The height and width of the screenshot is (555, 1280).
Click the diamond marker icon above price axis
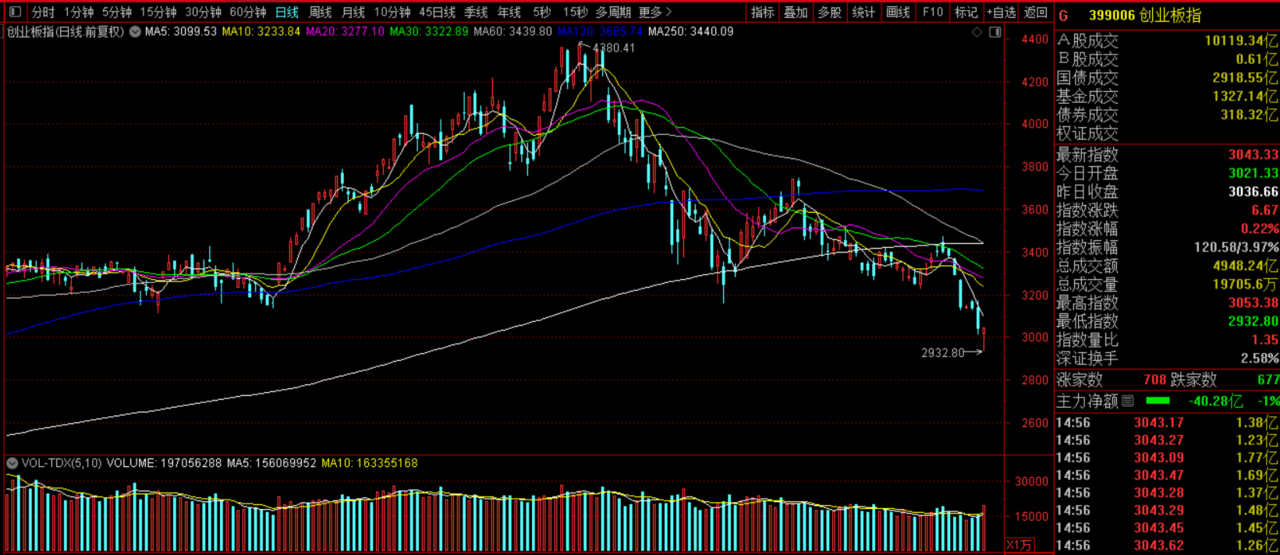click(978, 32)
